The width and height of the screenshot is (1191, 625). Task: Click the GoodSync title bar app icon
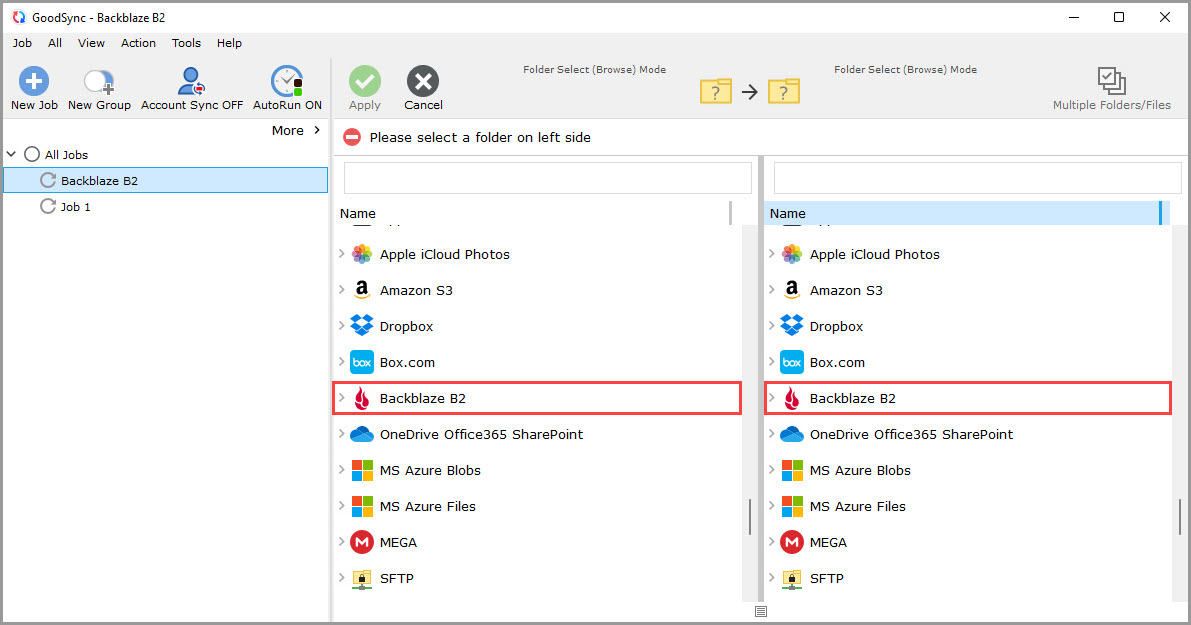pyautogui.click(x=19, y=17)
